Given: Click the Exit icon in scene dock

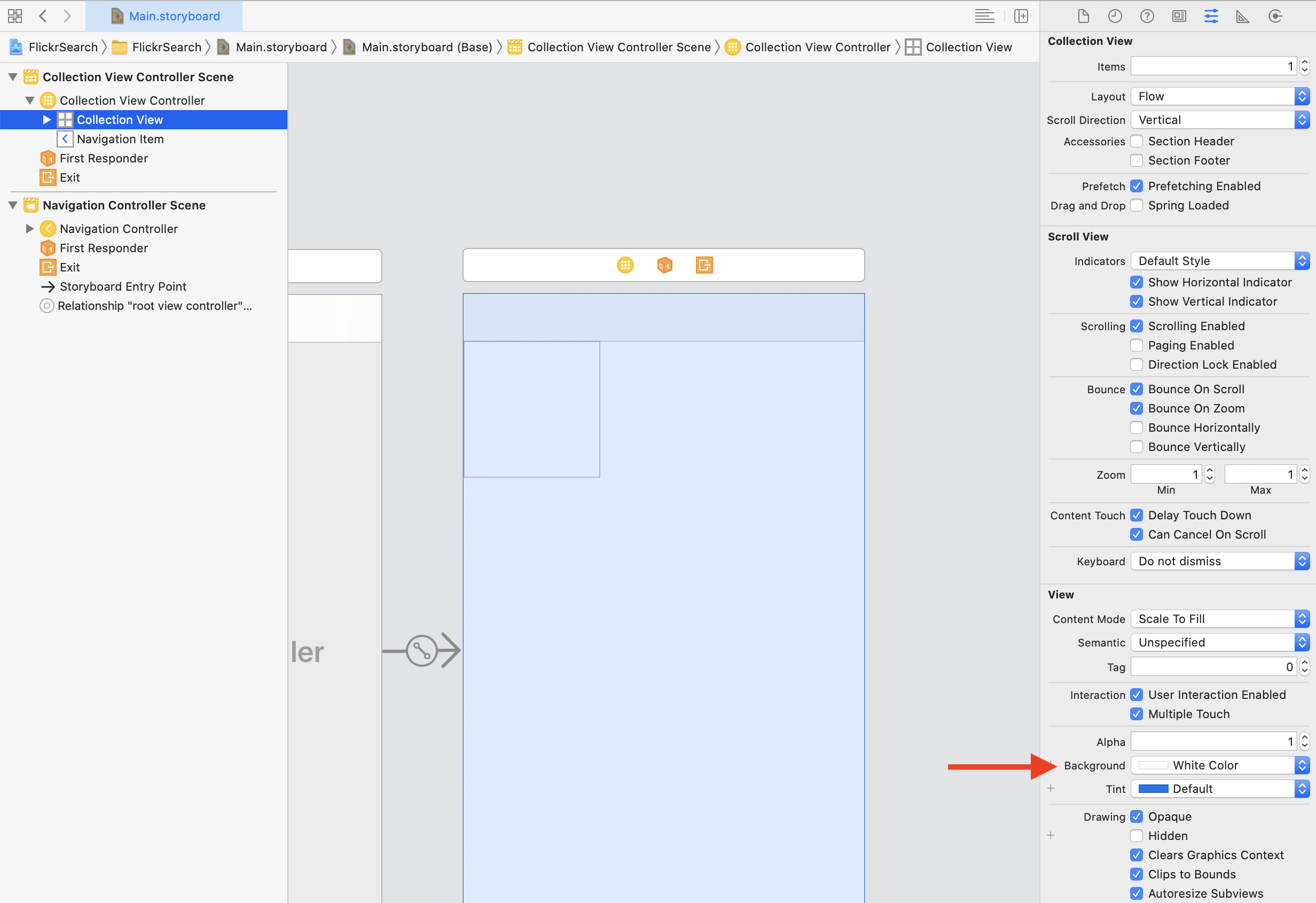Looking at the screenshot, I should coord(704,265).
